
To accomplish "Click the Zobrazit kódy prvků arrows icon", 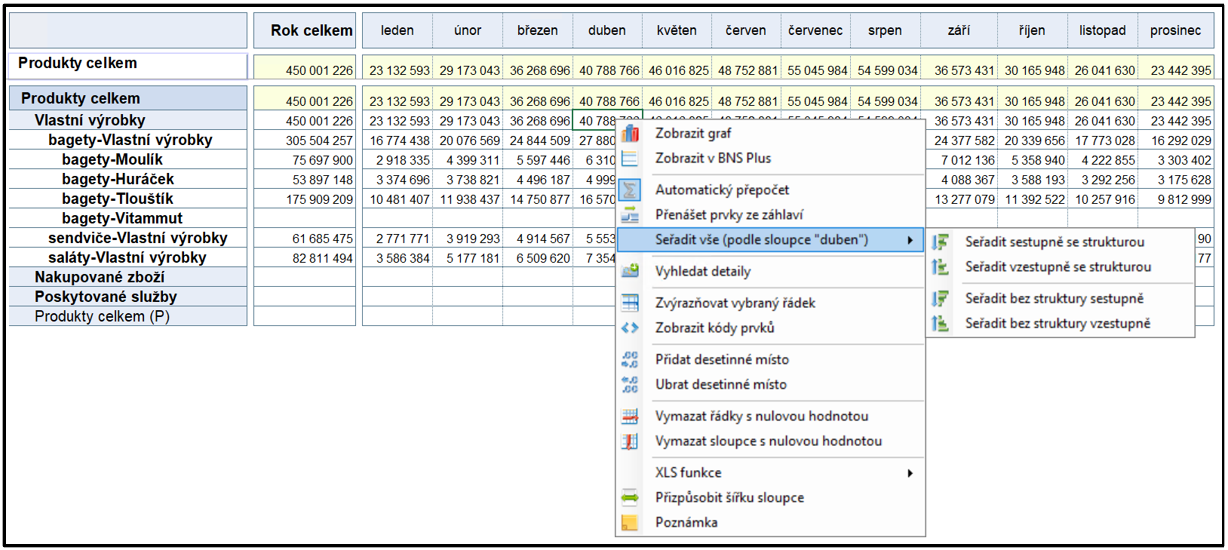I will 630,328.
